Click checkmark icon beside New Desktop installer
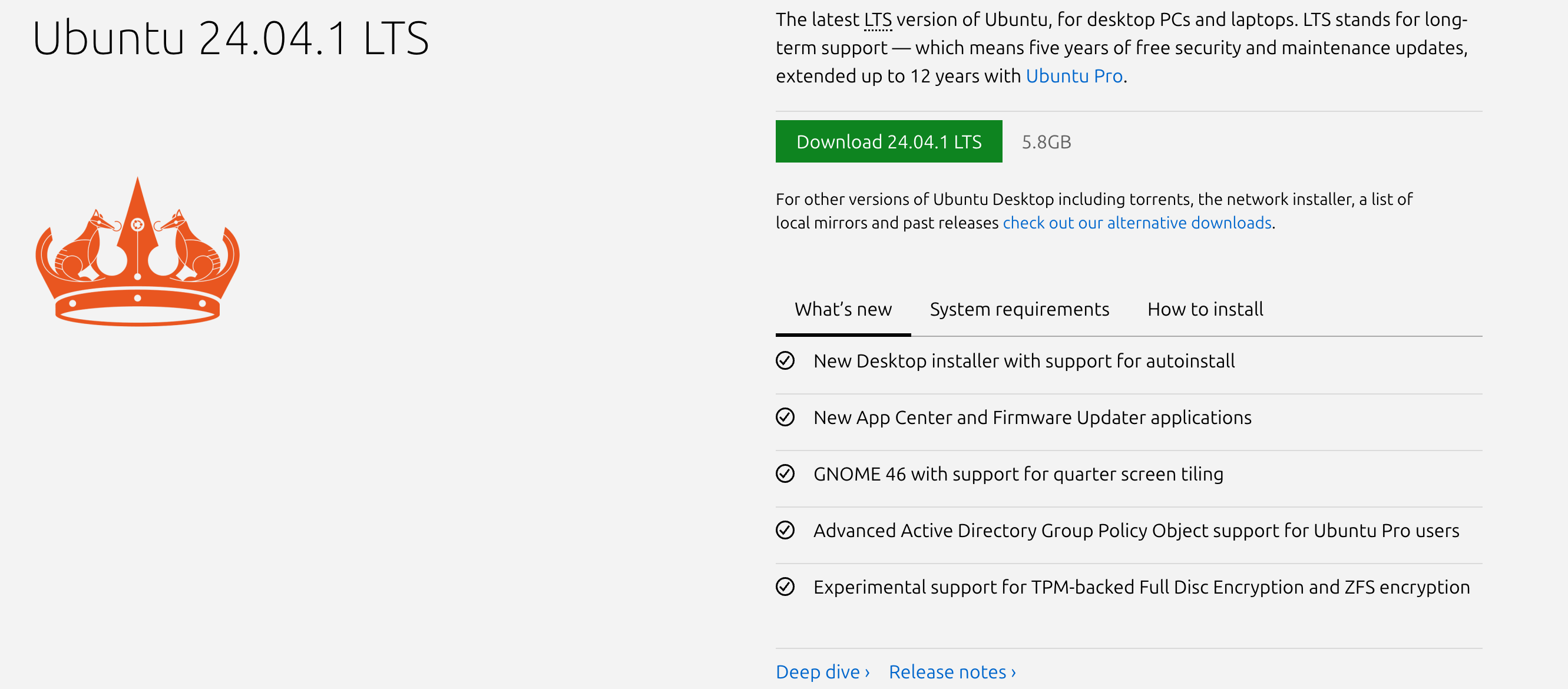The height and width of the screenshot is (689, 1568). point(785,361)
